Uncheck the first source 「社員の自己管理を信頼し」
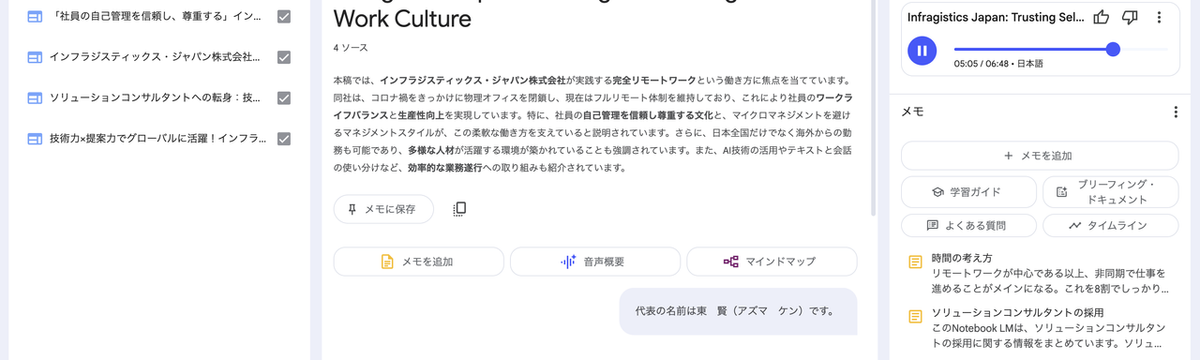The image size is (1200, 360). coord(284,17)
